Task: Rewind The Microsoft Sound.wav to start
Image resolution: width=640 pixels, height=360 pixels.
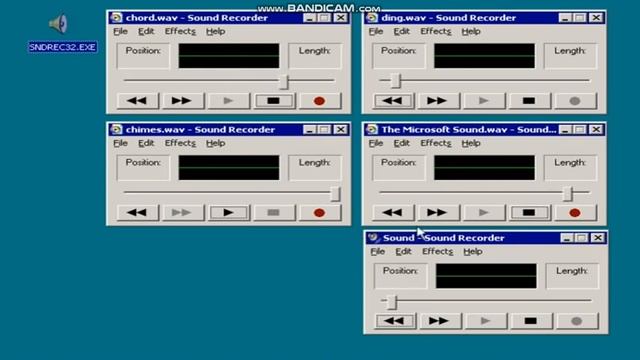Action: (393, 213)
